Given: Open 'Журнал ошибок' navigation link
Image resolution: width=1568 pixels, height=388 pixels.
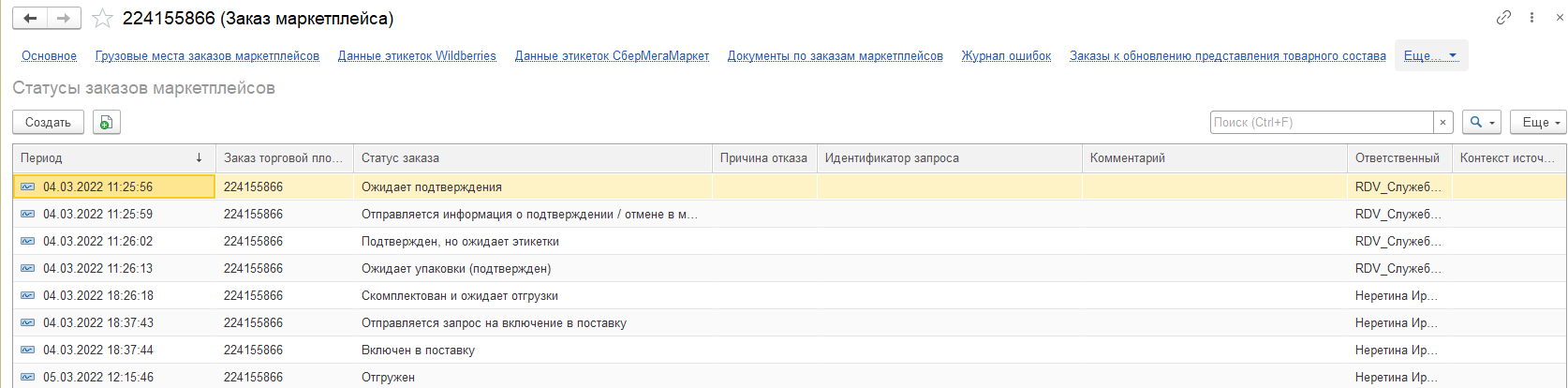Looking at the screenshot, I should point(1006,56).
